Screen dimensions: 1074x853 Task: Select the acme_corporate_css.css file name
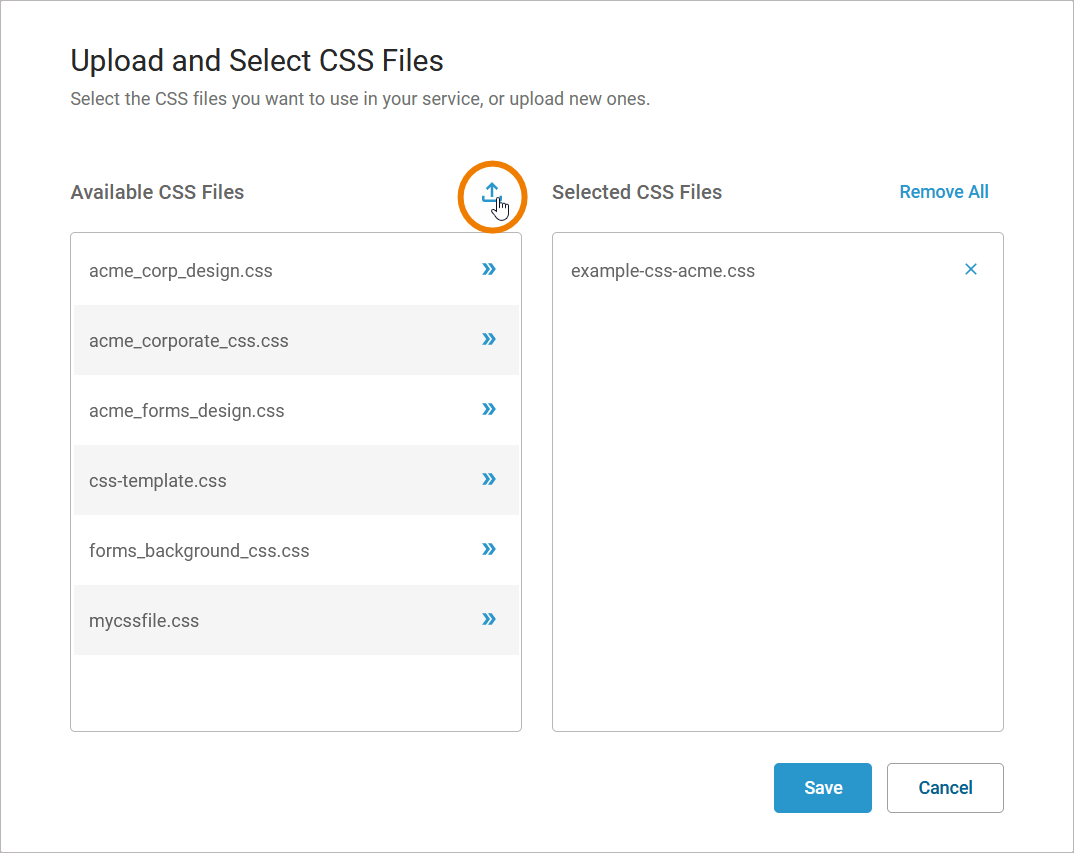point(189,341)
